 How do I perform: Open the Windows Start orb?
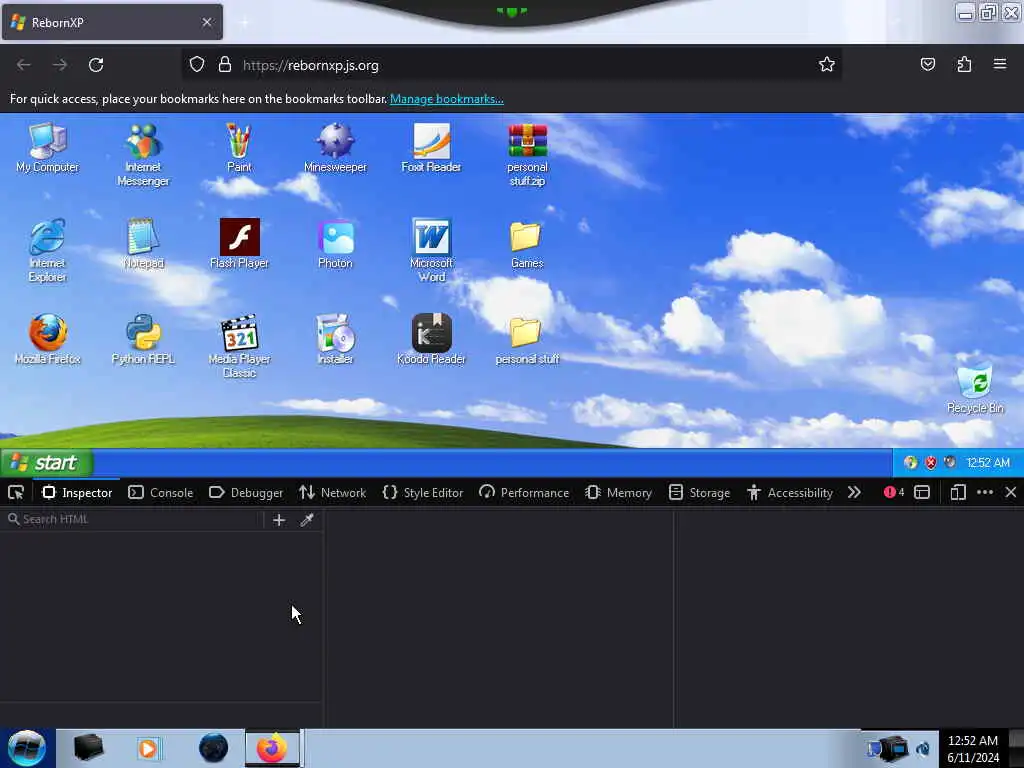(x=27, y=748)
